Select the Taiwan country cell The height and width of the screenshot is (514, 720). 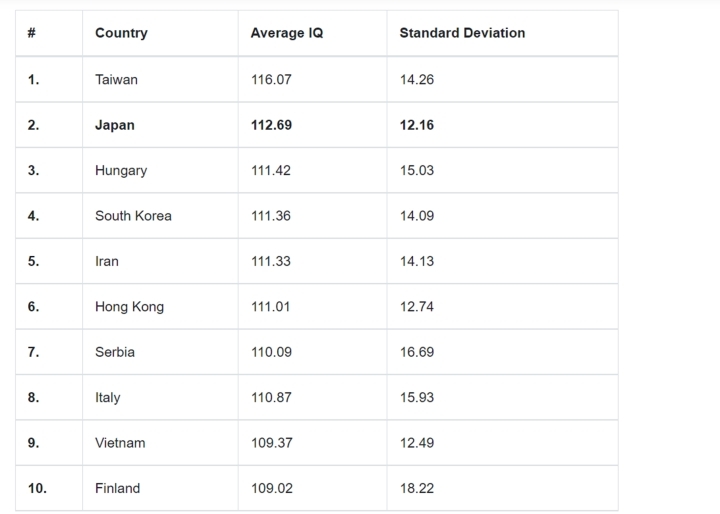116,79
